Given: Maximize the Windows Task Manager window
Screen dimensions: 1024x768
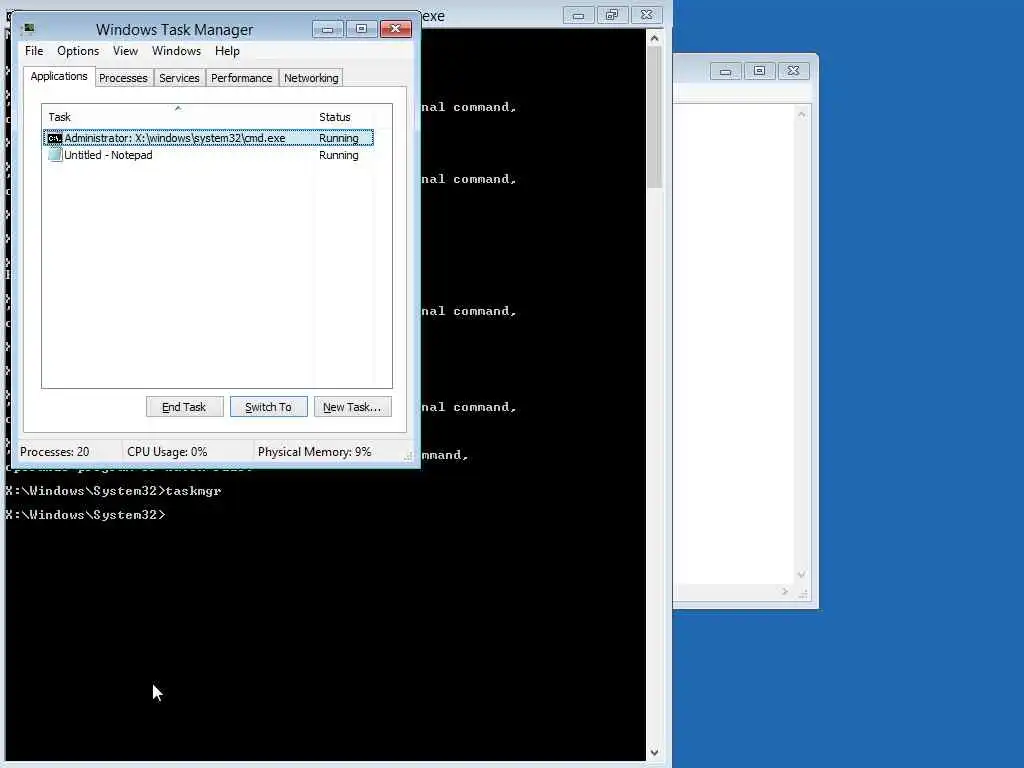Looking at the screenshot, I should (361, 29).
